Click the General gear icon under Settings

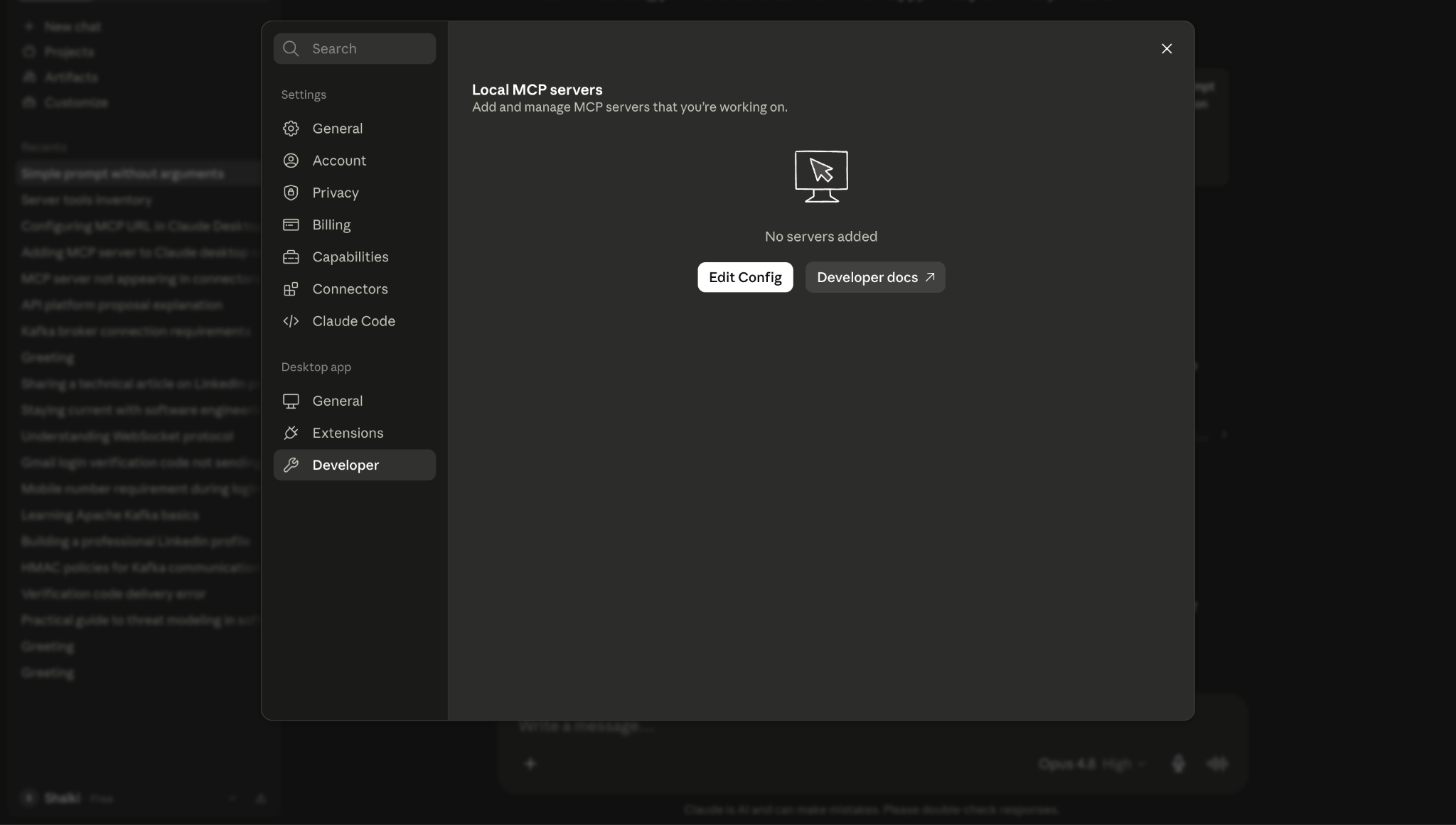(291, 129)
